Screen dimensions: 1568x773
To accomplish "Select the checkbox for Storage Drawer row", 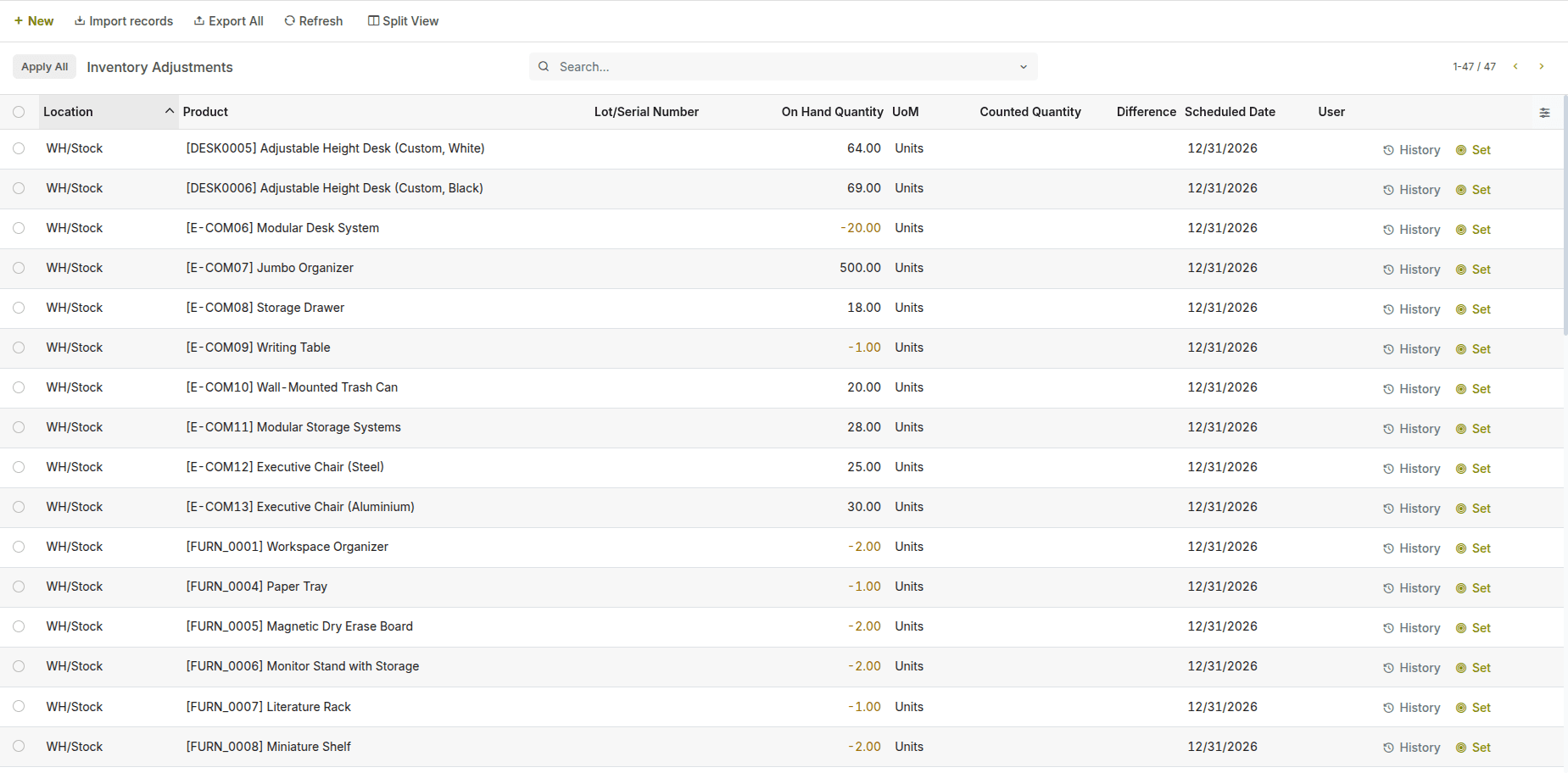I will (x=19, y=308).
